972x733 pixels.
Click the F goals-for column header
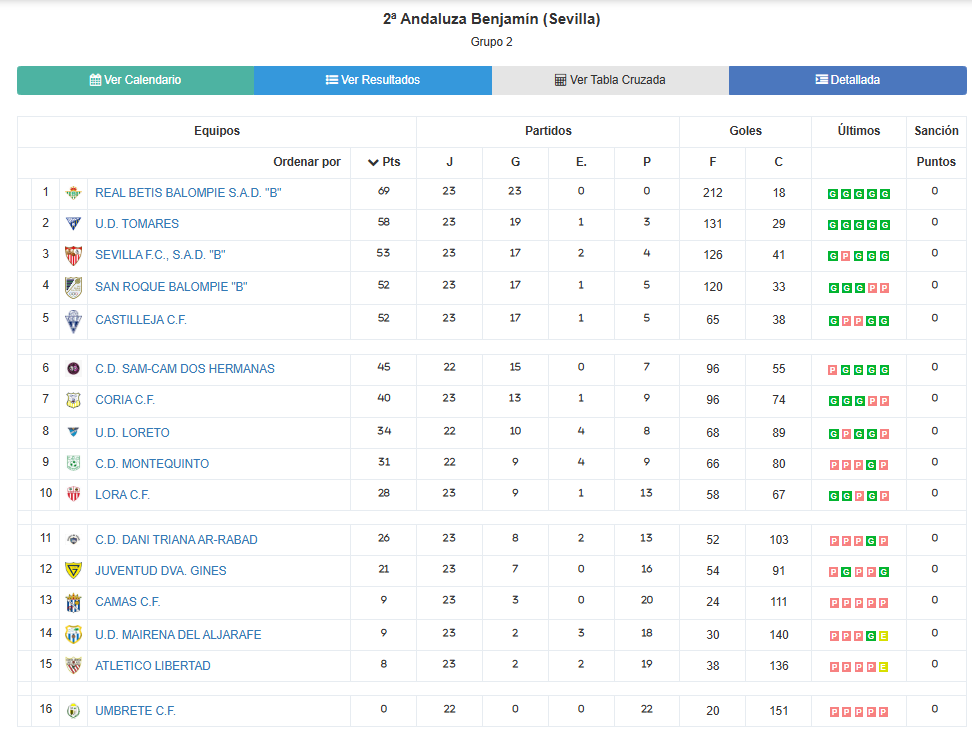pos(713,162)
